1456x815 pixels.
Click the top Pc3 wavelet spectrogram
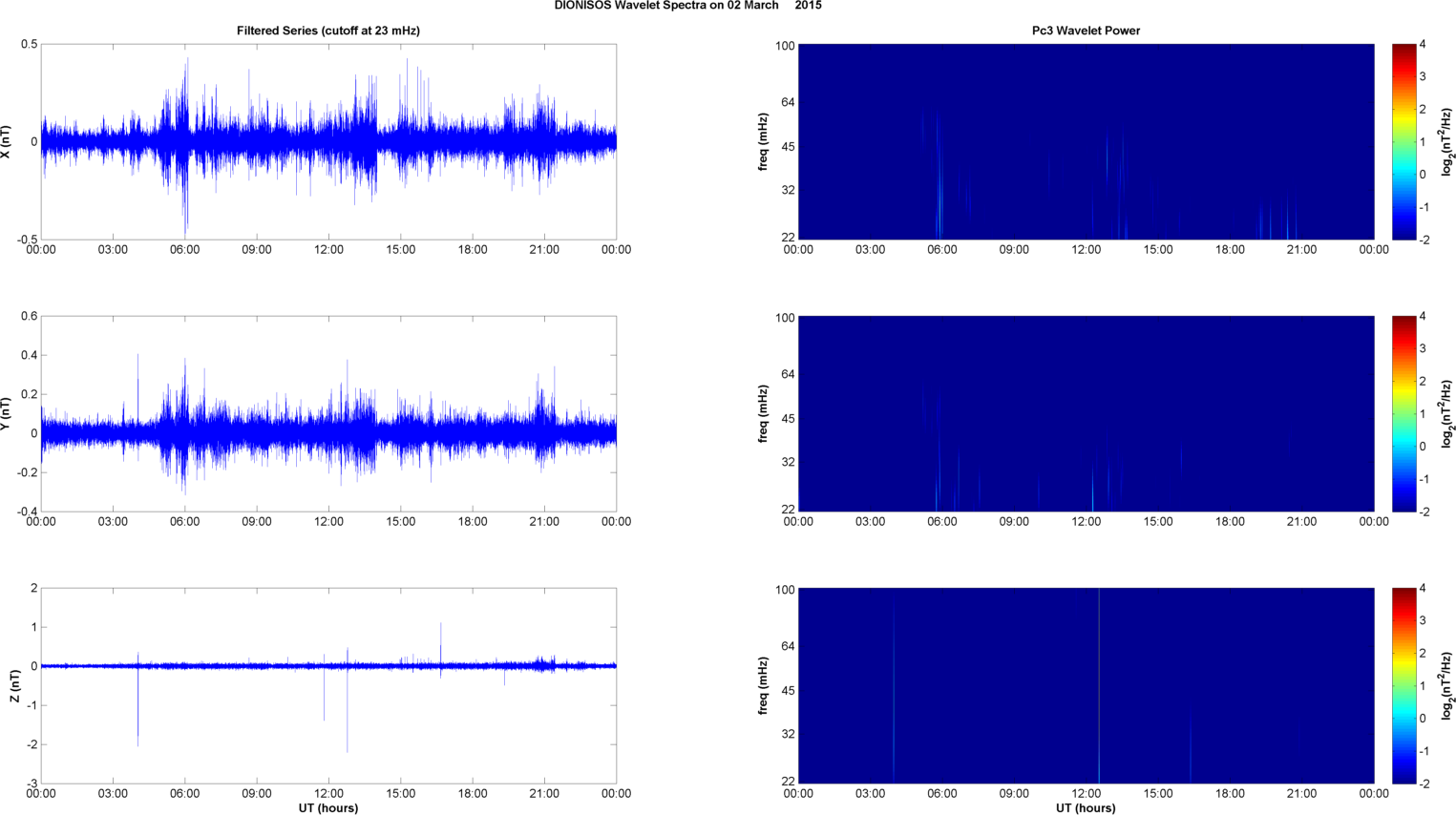(1086, 142)
